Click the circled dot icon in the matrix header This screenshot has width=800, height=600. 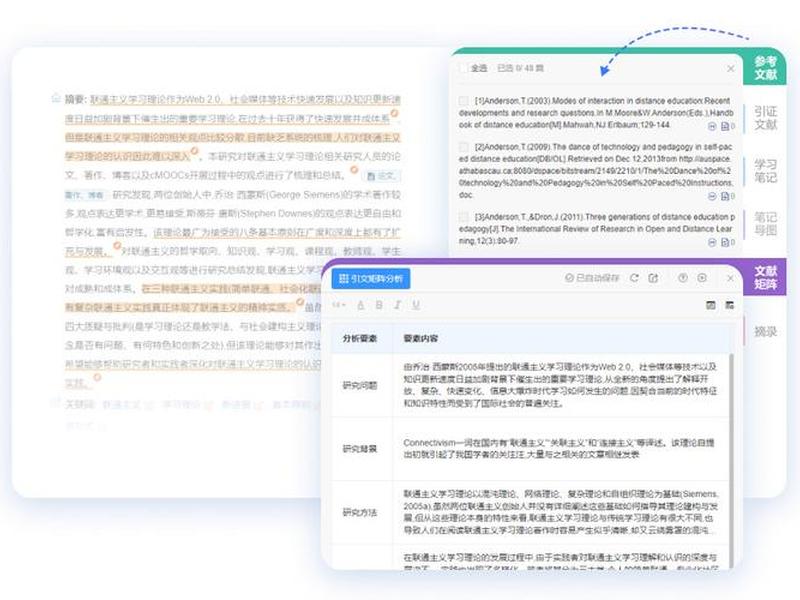coord(702,278)
